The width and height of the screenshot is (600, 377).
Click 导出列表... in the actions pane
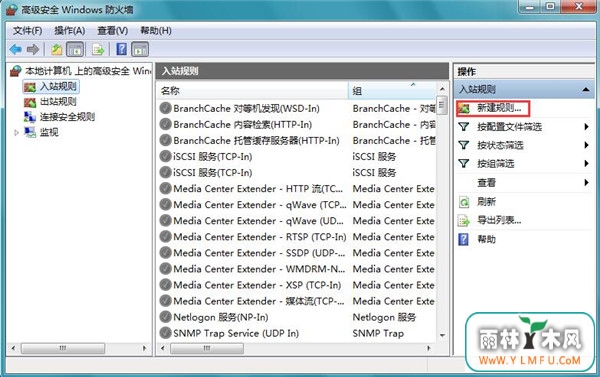tap(499, 220)
